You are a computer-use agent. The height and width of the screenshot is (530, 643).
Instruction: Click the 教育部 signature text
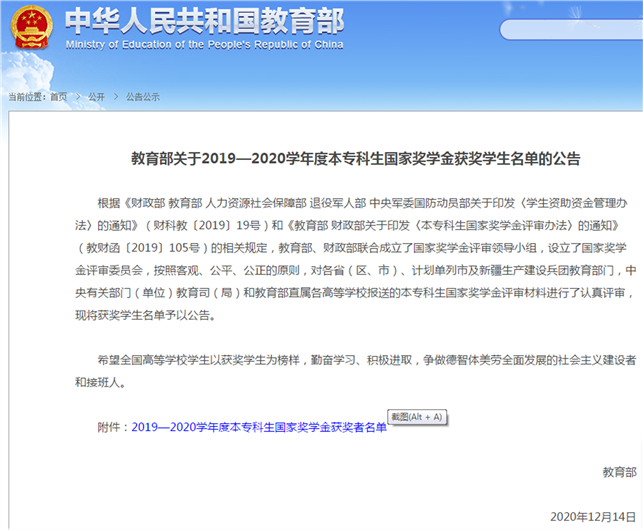pyautogui.click(x=619, y=472)
